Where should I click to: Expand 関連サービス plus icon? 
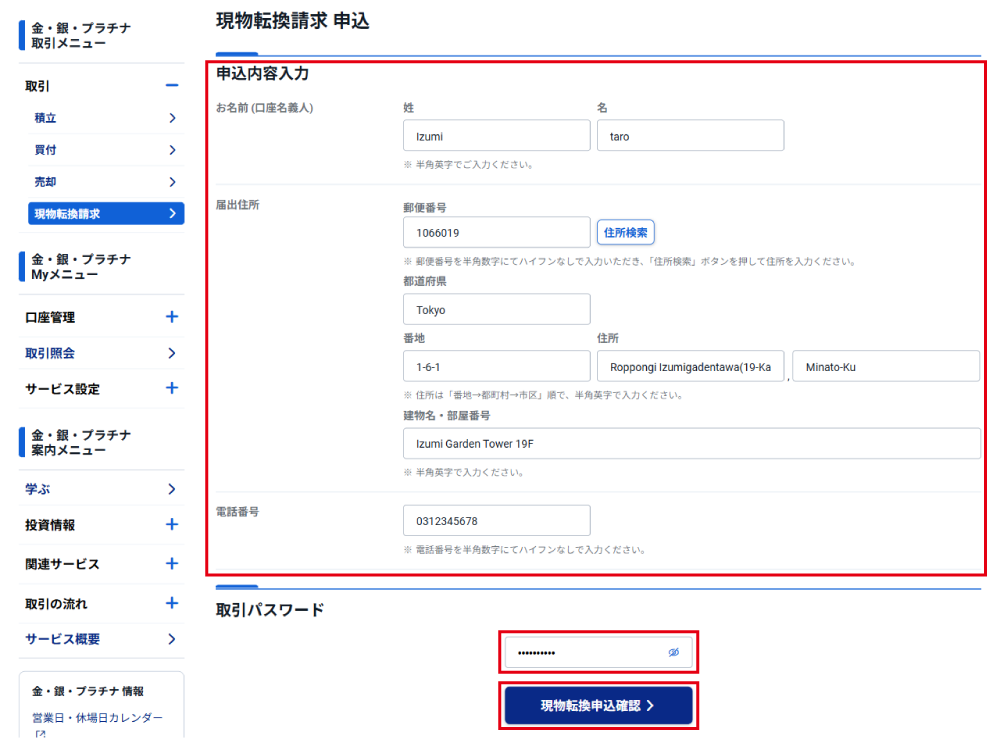coord(172,564)
